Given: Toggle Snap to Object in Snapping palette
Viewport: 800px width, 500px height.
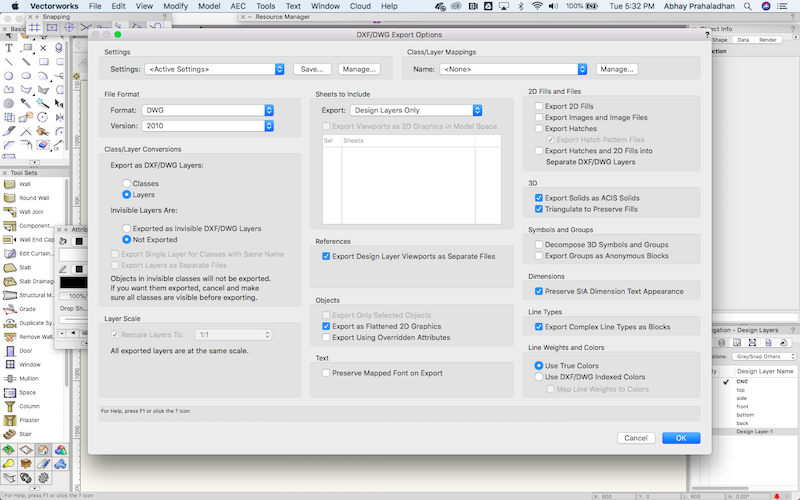Looking at the screenshot, I should click(52, 28).
